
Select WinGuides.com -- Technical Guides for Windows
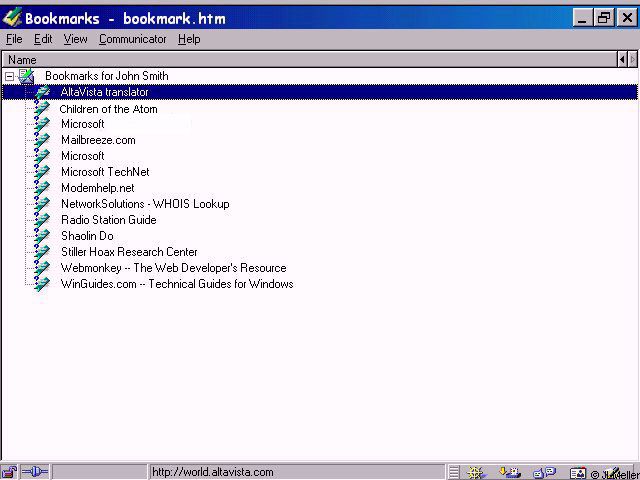pyautogui.click(x=177, y=284)
